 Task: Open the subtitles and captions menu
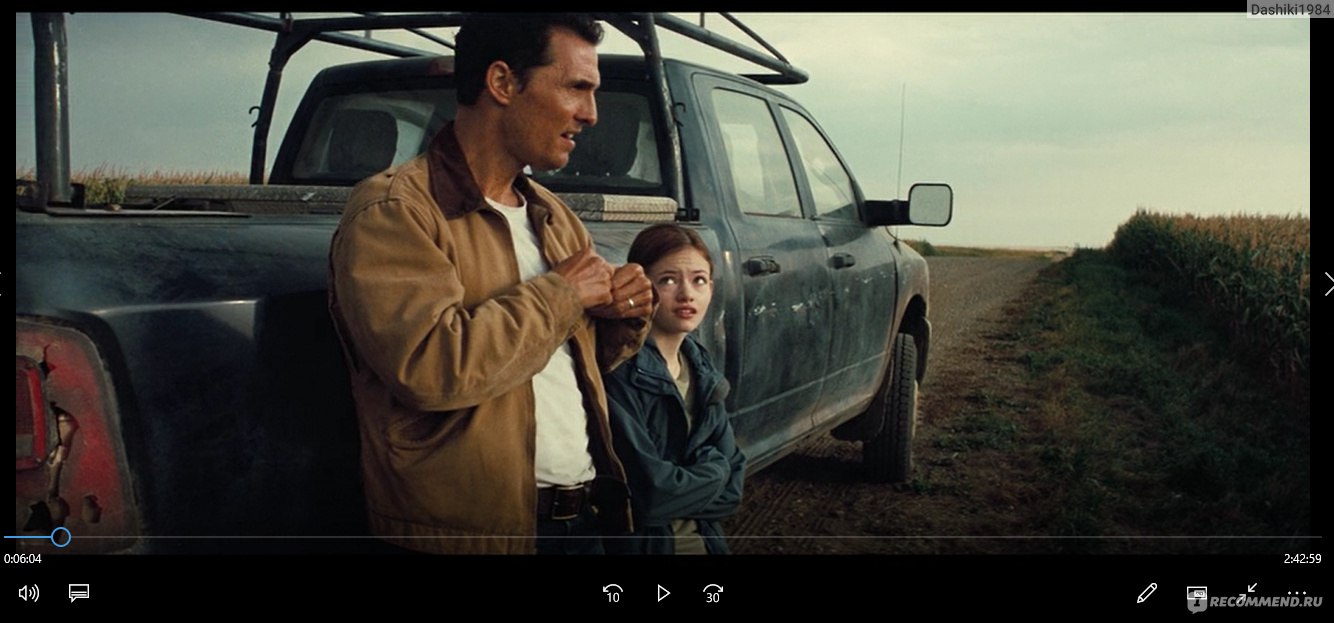click(x=79, y=593)
